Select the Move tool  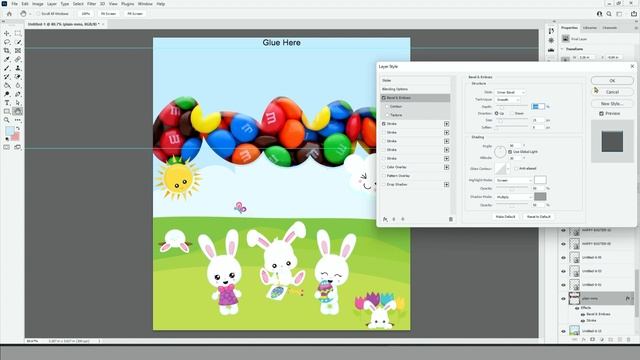click(7, 33)
